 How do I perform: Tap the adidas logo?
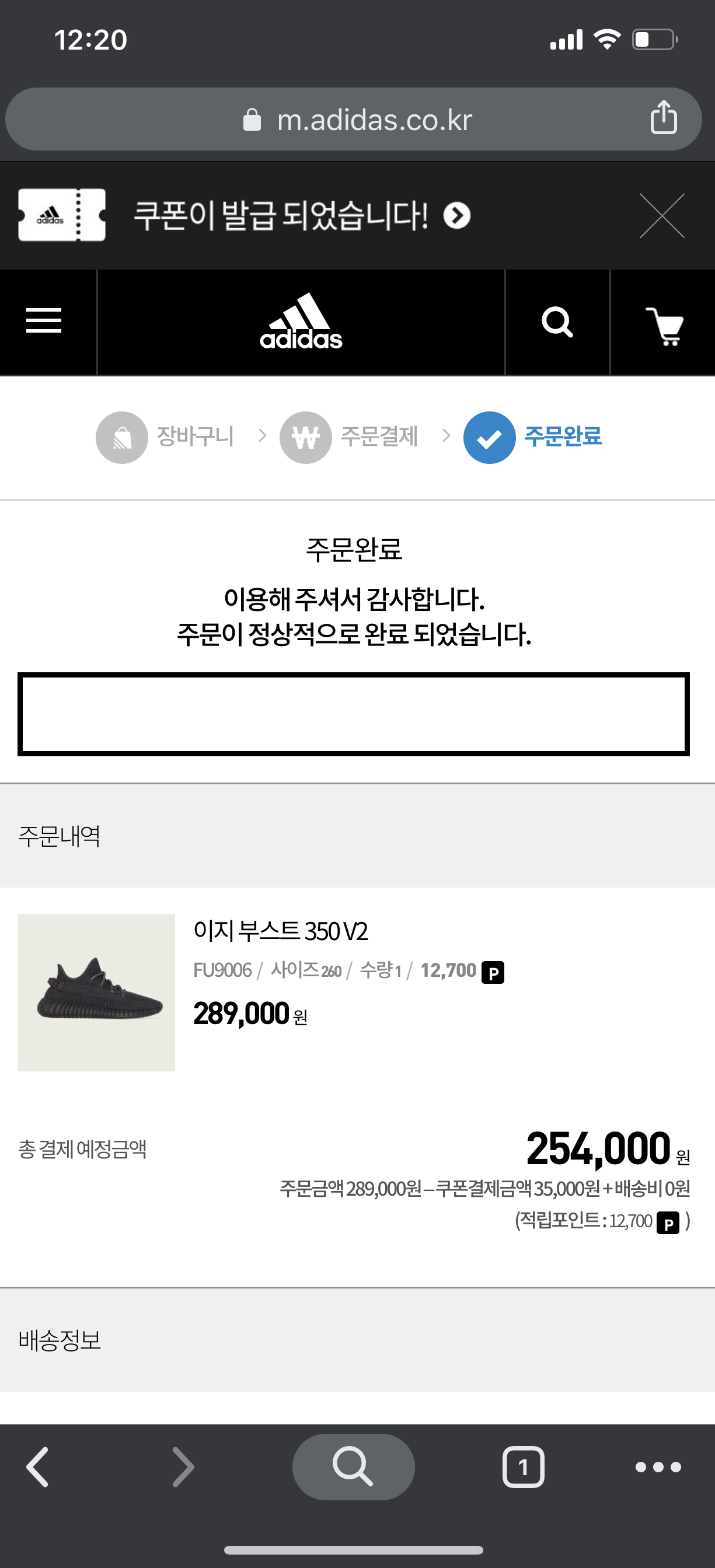pyautogui.click(x=301, y=322)
